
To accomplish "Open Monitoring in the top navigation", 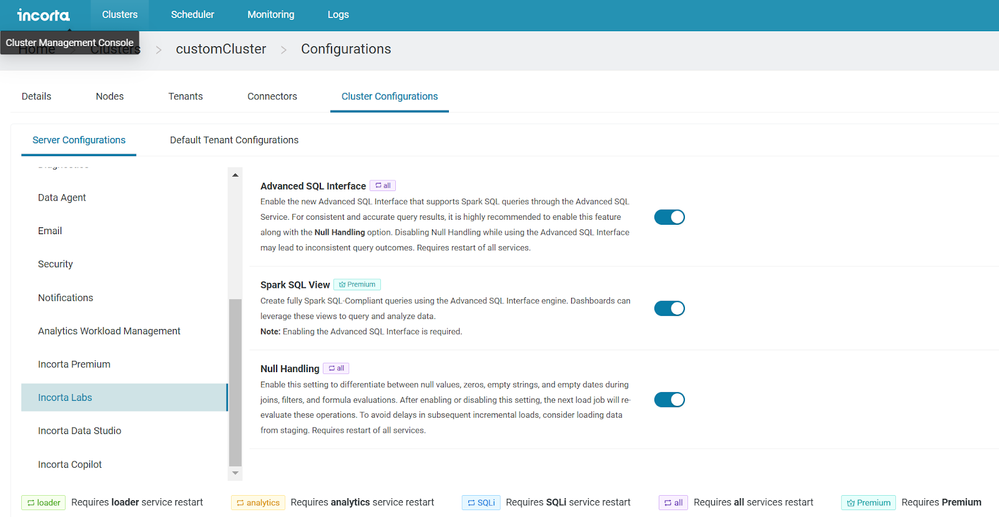I will click(271, 15).
